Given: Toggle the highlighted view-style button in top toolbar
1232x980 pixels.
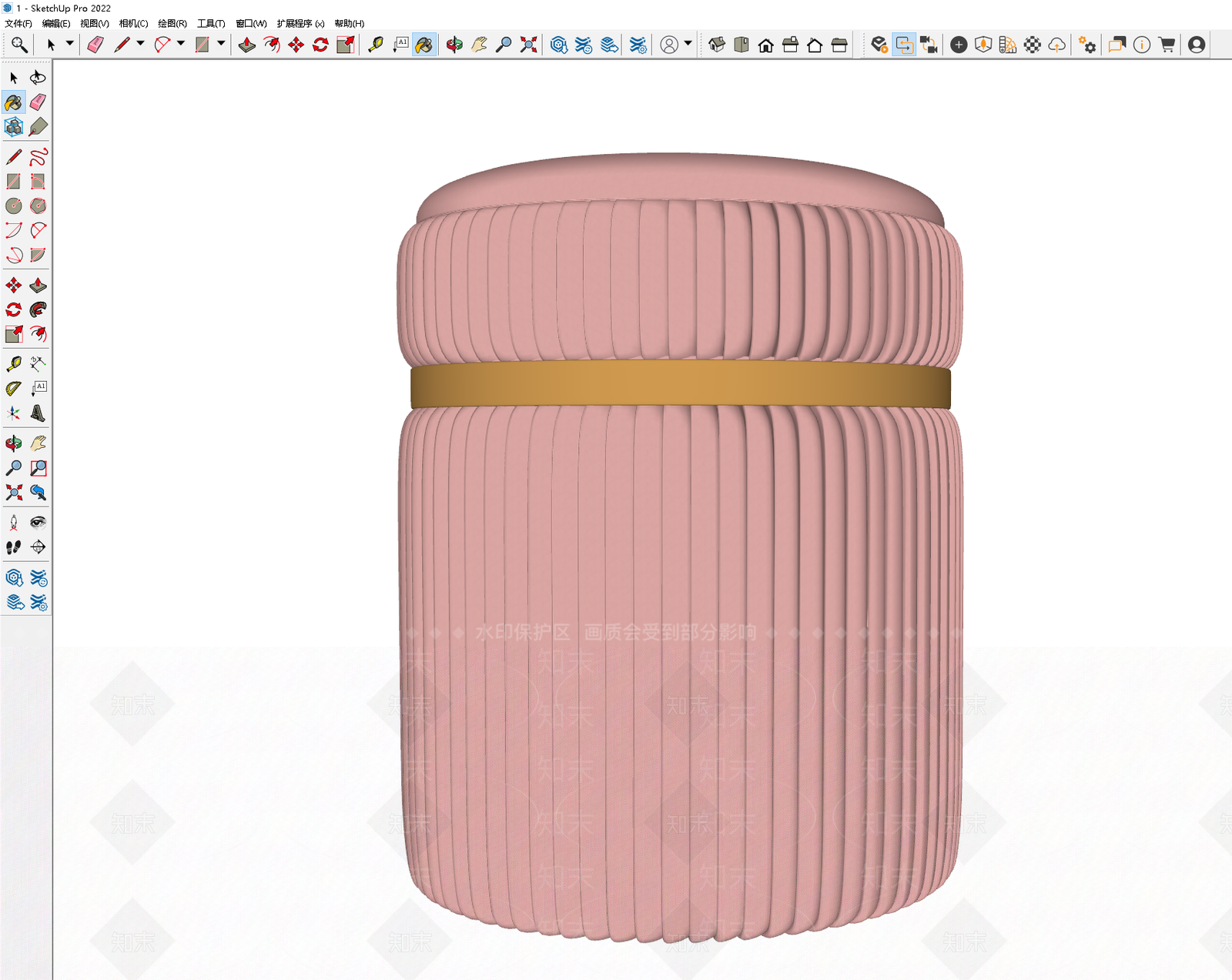Looking at the screenshot, I should 904,45.
